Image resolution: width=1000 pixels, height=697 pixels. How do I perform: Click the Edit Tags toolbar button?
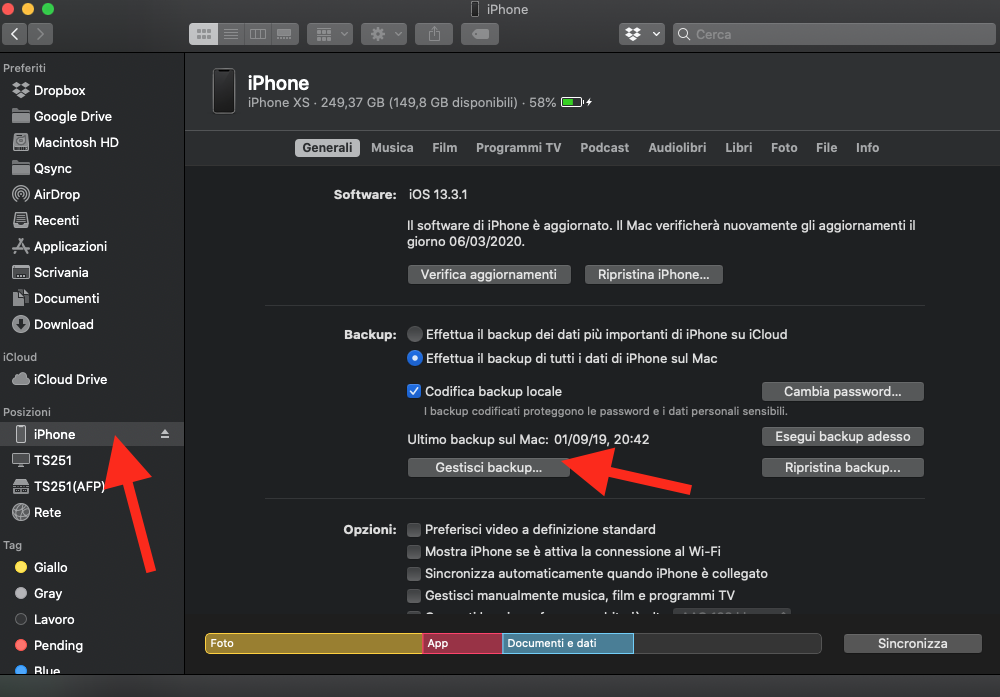click(x=480, y=34)
